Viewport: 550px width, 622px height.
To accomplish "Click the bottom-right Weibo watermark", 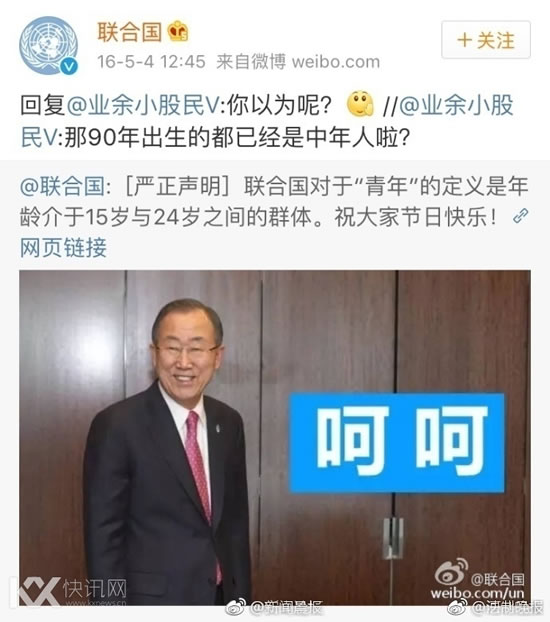I will click(x=495, y=607).
